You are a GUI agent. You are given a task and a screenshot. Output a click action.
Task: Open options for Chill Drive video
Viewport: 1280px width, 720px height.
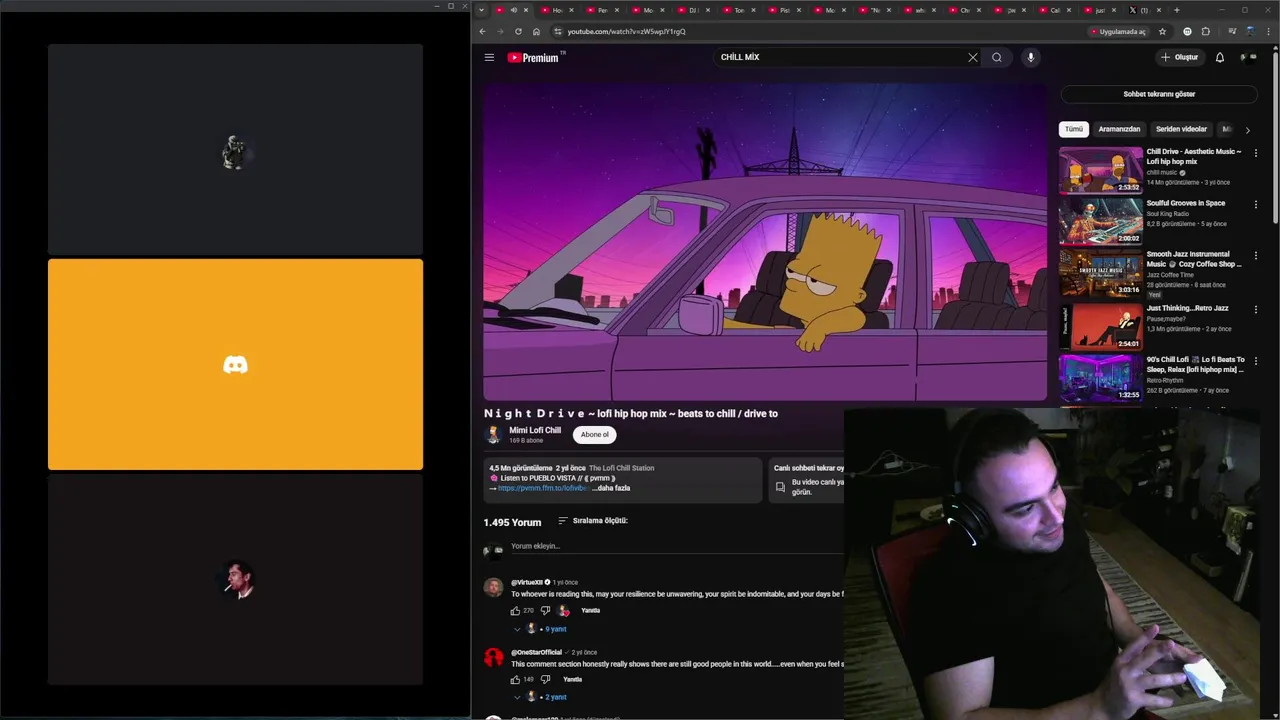(1255, 153)
